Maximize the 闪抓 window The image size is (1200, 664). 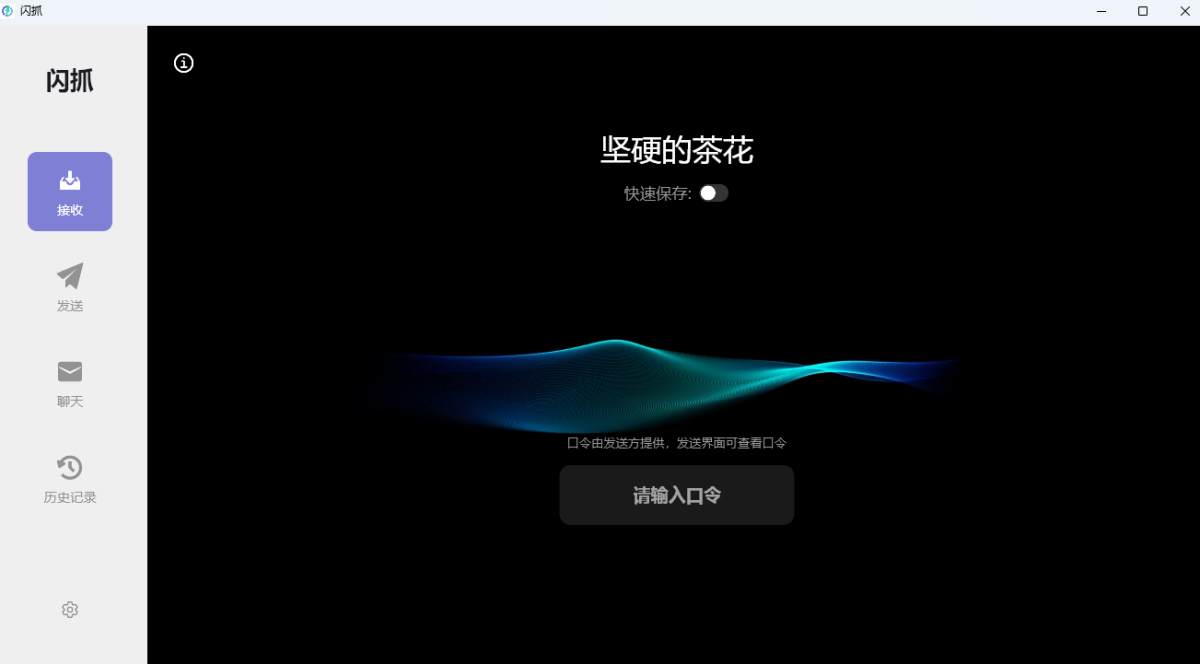(1142, 11)
